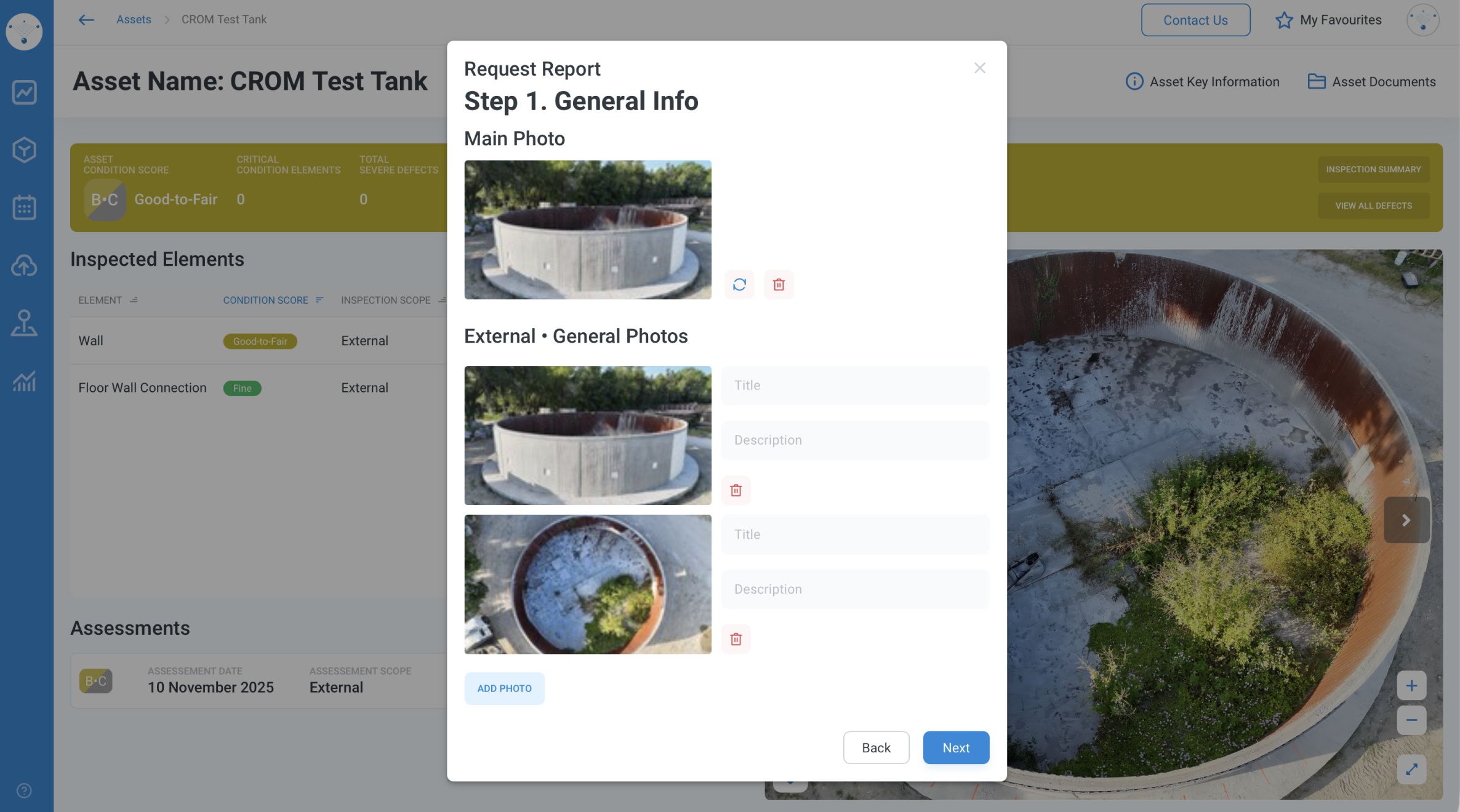Delete the first external general photo
This screenshot has height=812, width=1460.
[736, 490]
